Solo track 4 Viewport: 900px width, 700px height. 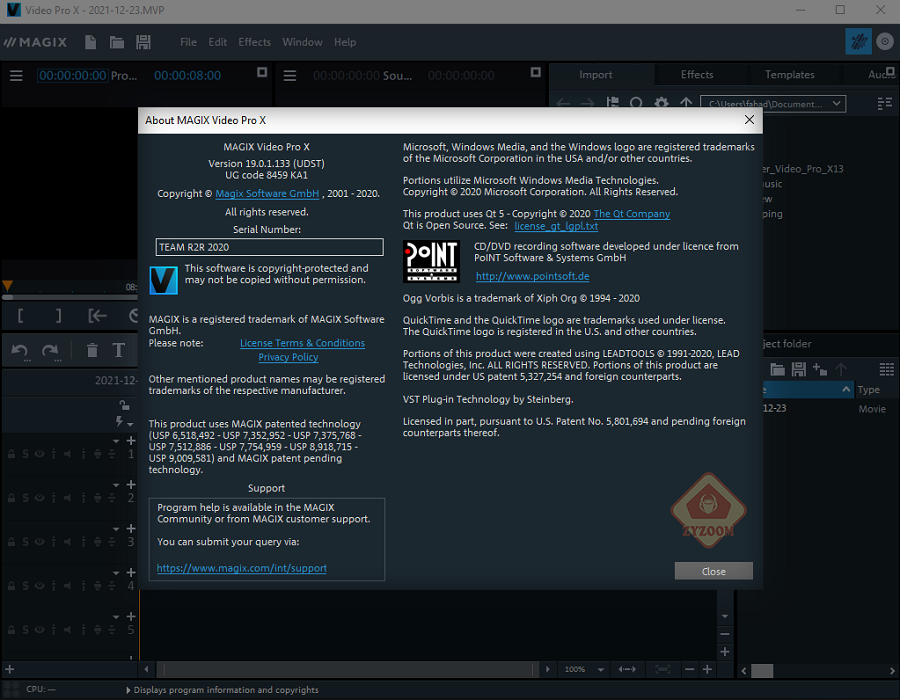pos(25,586)
